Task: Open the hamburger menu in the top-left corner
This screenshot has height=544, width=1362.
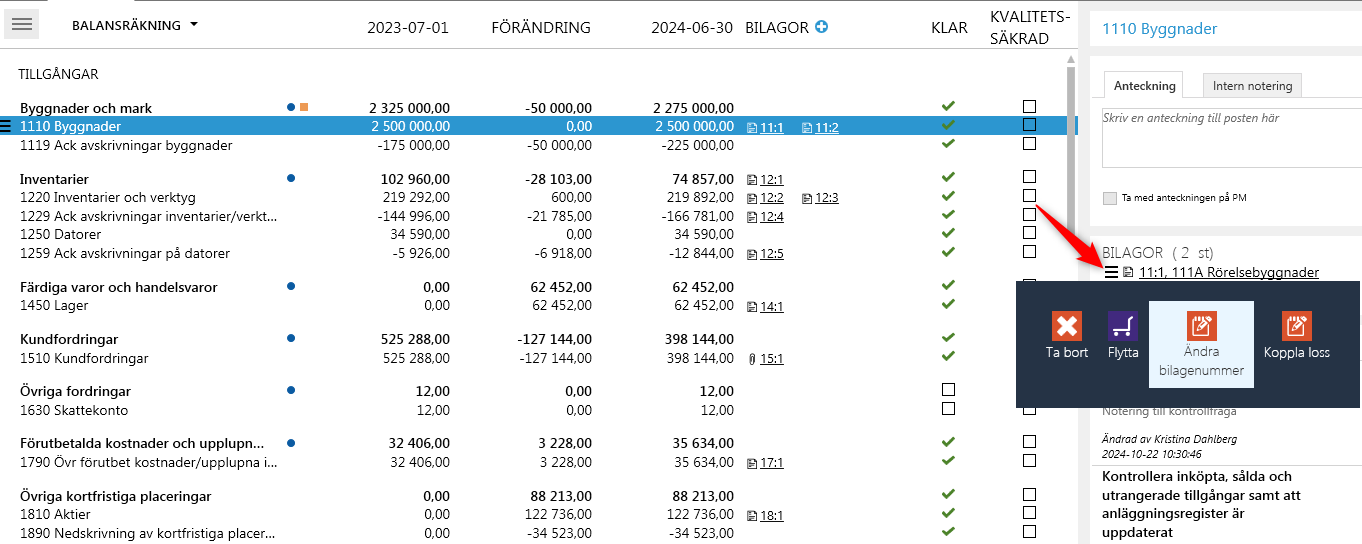Action: (x=21, y=24)
